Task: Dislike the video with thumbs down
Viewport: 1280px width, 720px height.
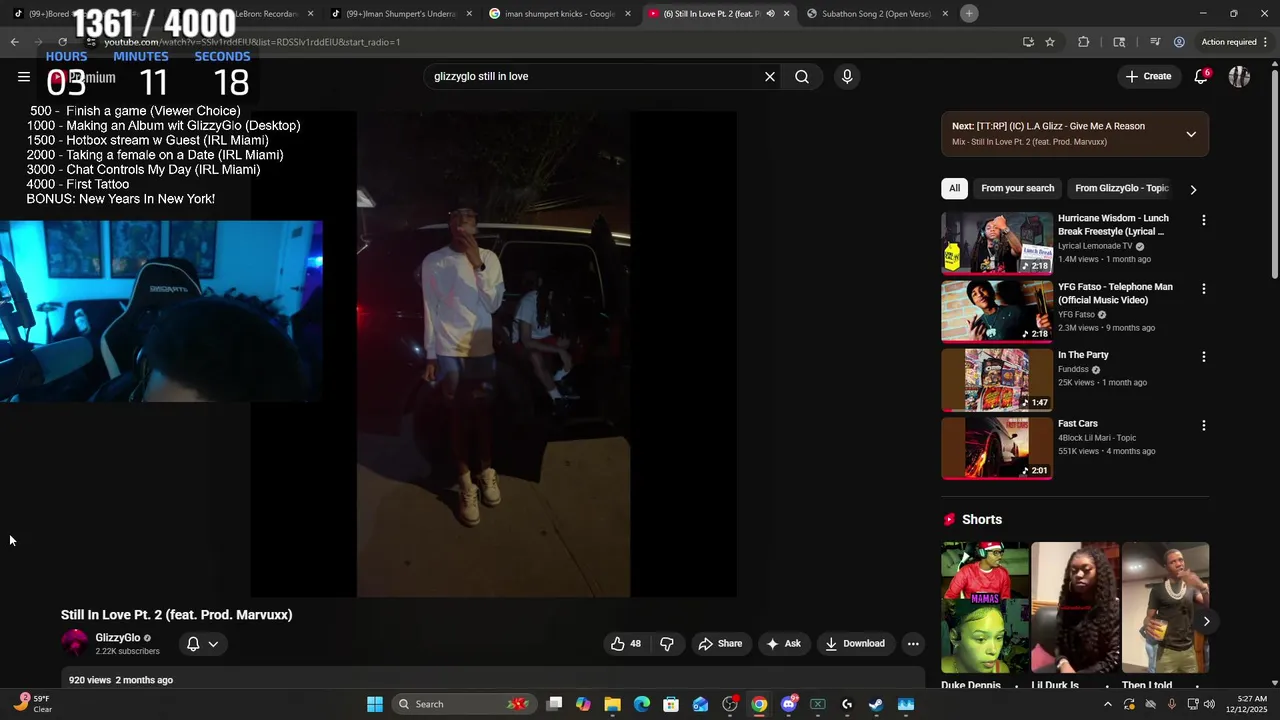Action: coord(667,644)
